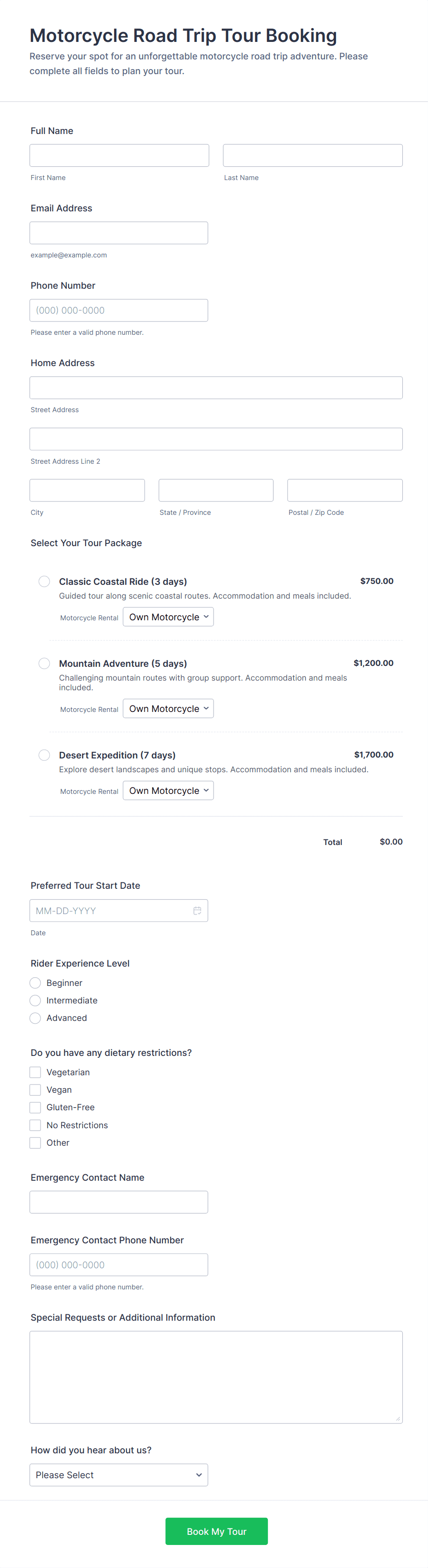Focus Emergency Contact Name field
Screen dimensions: 428x1568
point(119,1202)
